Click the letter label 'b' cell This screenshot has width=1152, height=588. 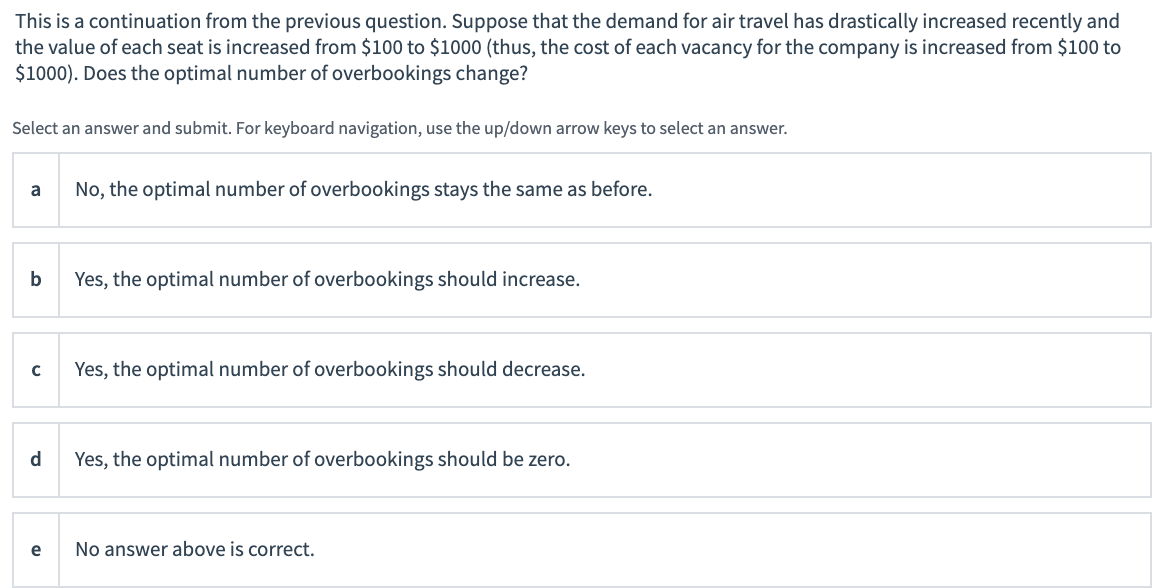35,280
